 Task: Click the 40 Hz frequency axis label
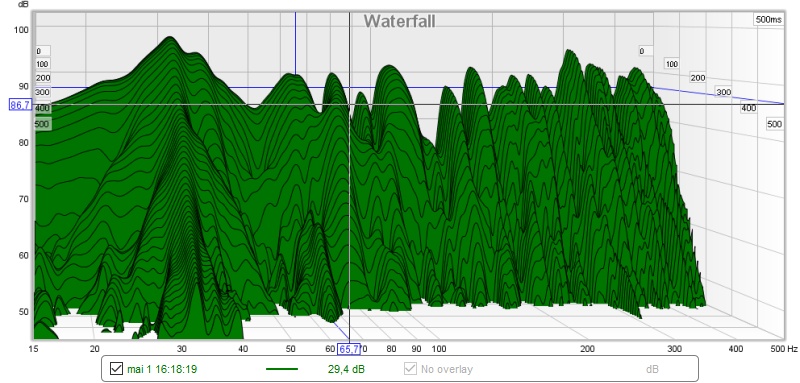[243, 349]
